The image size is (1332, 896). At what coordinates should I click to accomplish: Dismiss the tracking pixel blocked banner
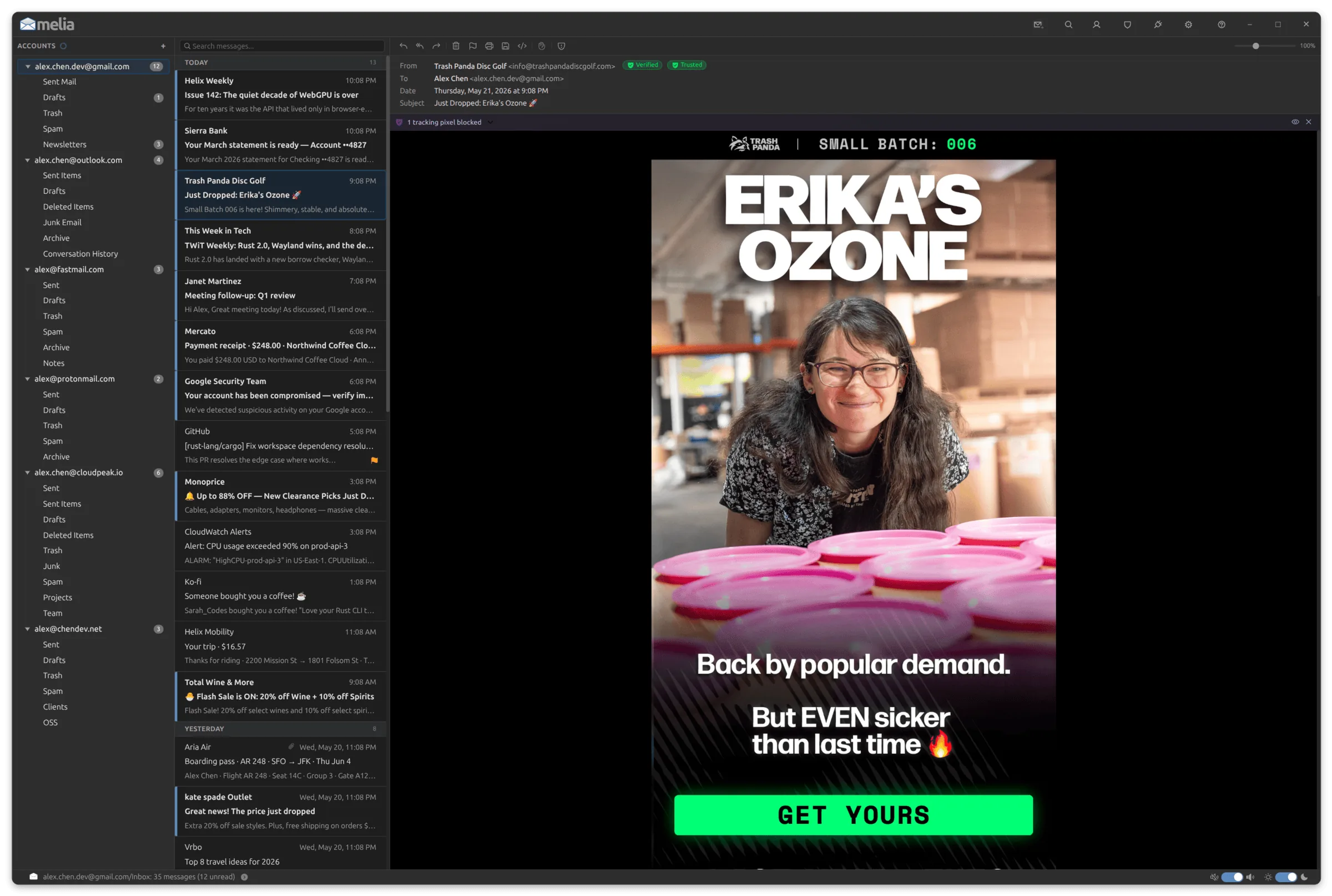tap(1309, 122)
